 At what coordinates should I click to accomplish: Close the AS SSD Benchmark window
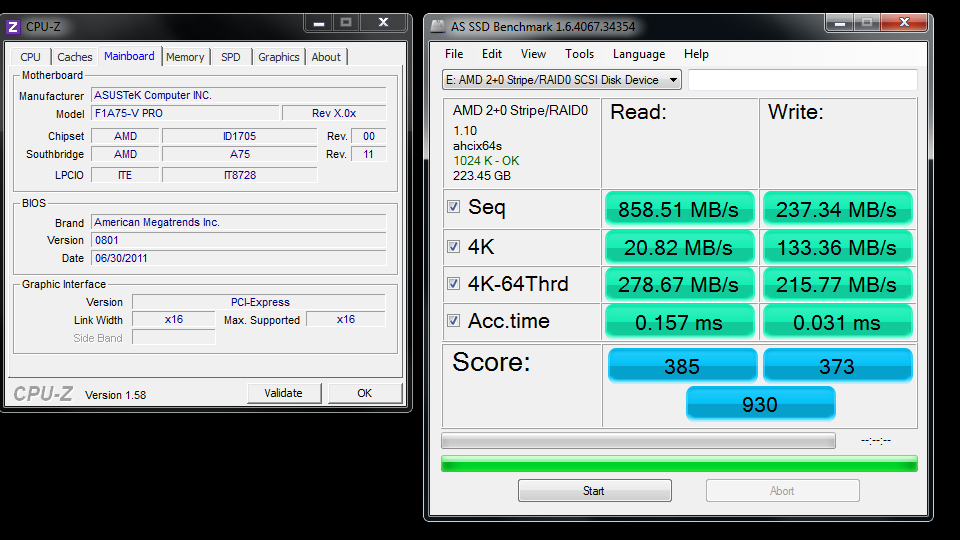tap(904, 23)
